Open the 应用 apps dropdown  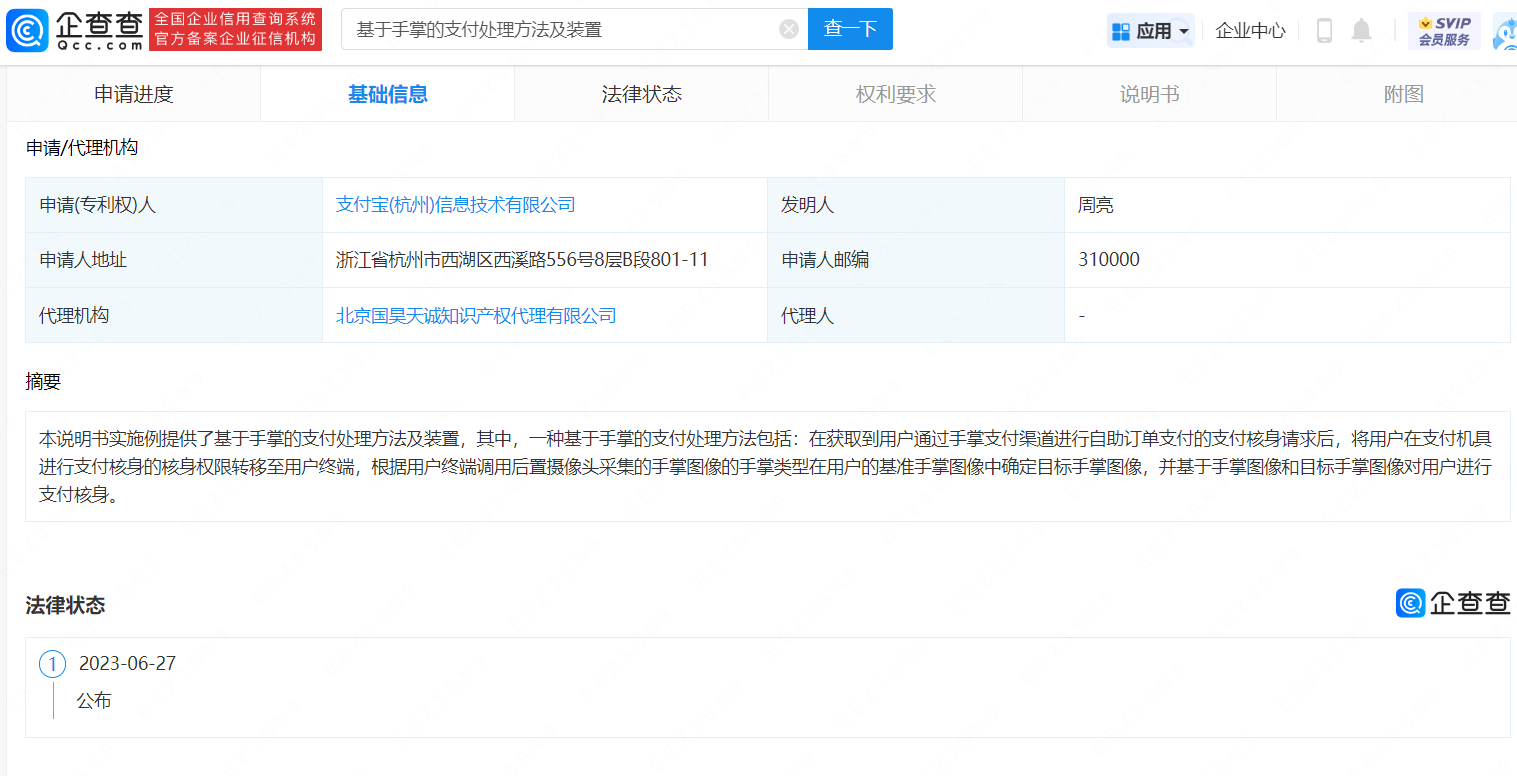(1151, 31)
